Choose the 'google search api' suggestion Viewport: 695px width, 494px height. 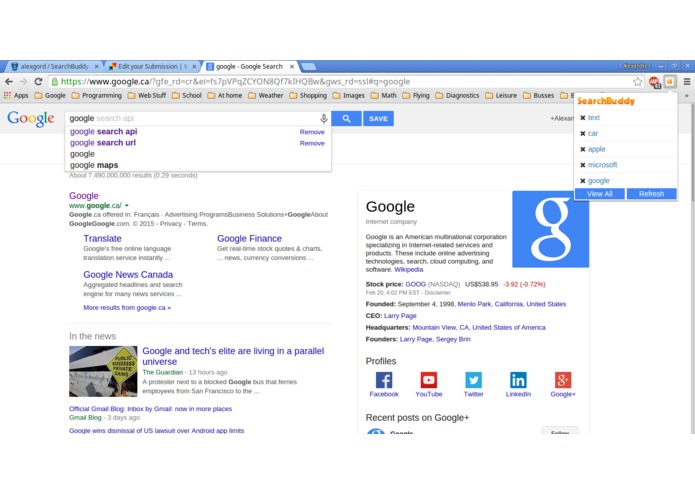(x=103, y=132)
